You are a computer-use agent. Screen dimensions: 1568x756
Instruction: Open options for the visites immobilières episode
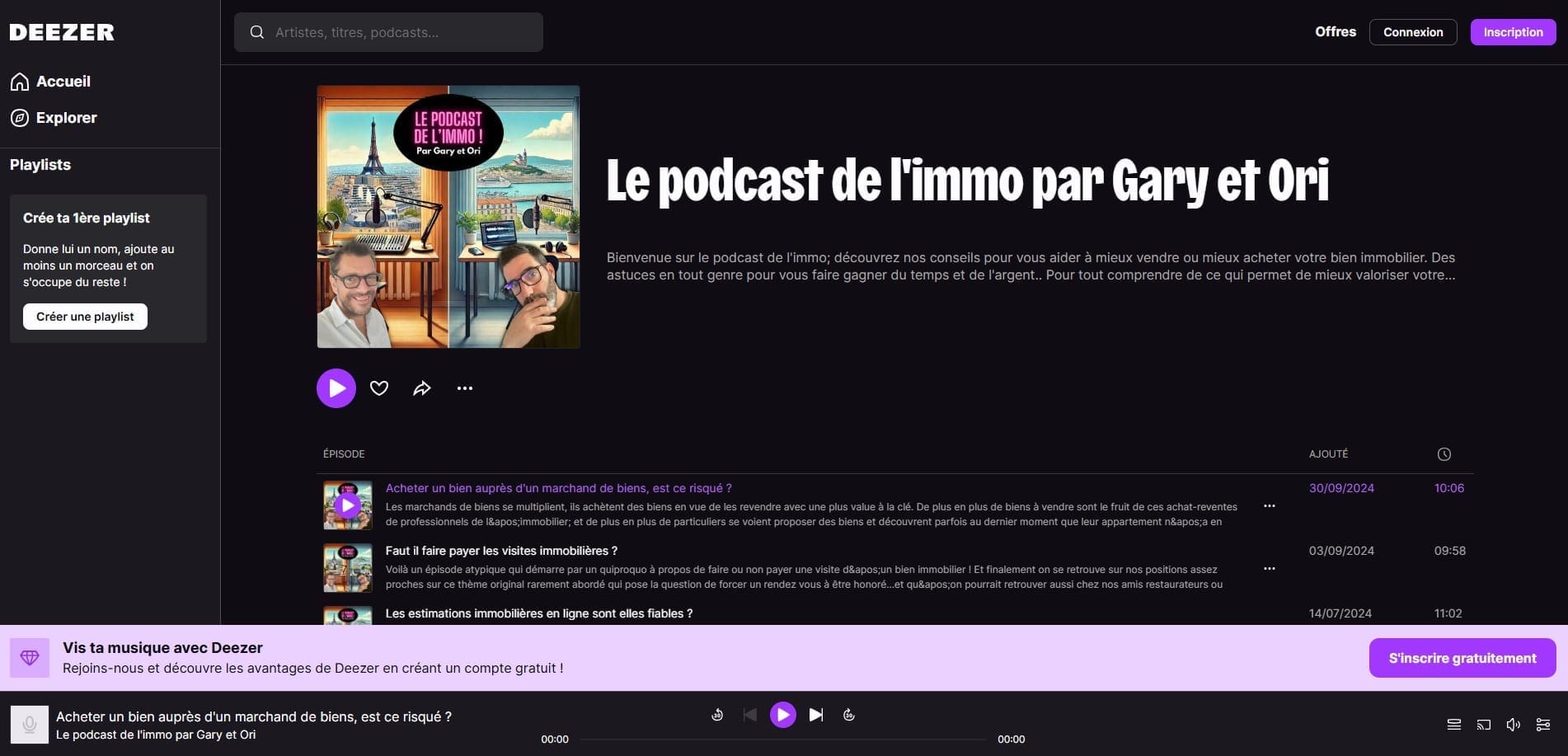click(1270, 568)
